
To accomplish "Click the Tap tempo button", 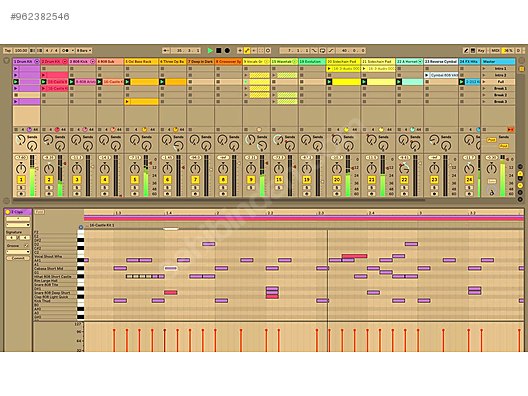I will tap(7, 51).
